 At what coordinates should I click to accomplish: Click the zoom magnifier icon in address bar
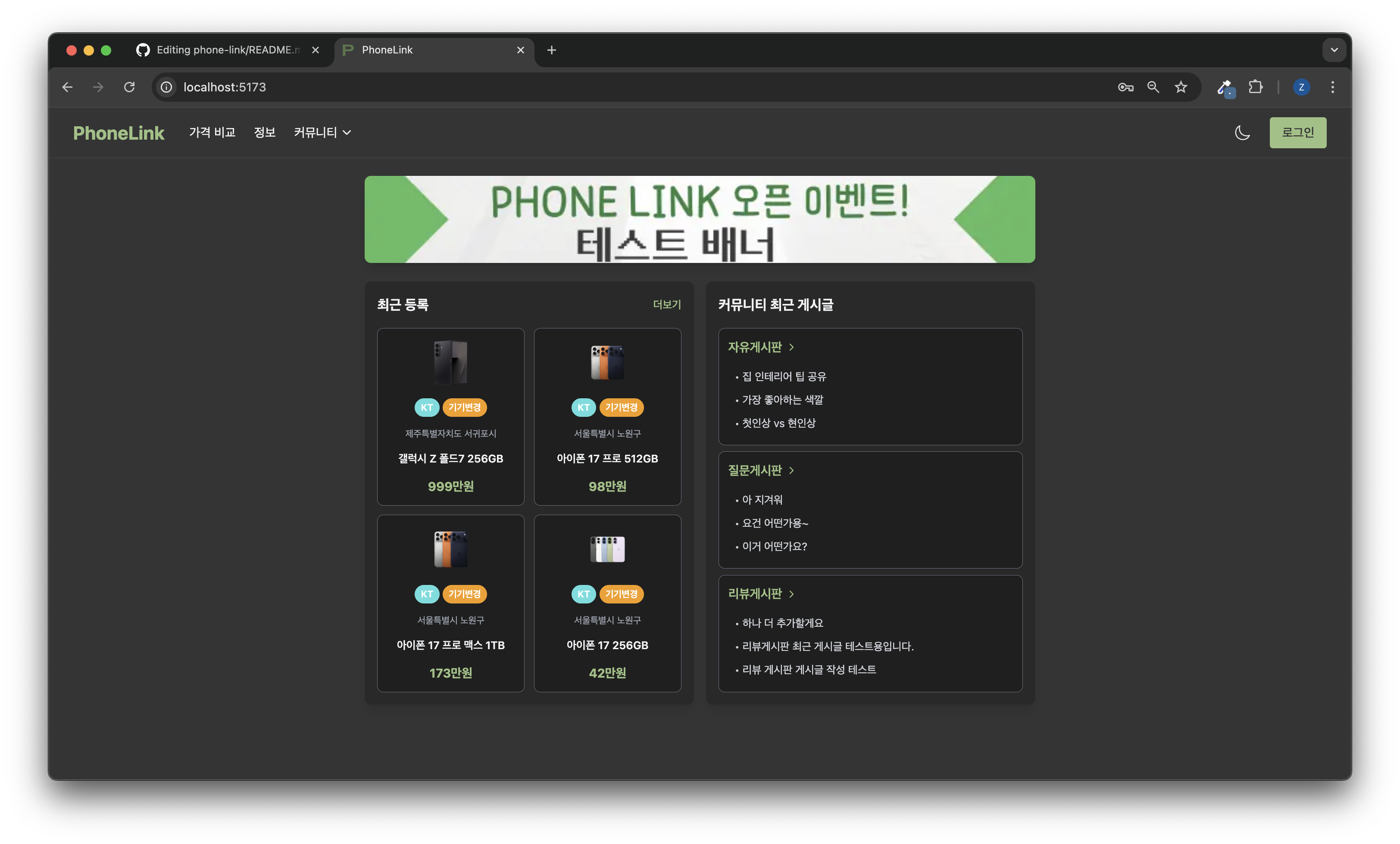(x=1153, y=87)
